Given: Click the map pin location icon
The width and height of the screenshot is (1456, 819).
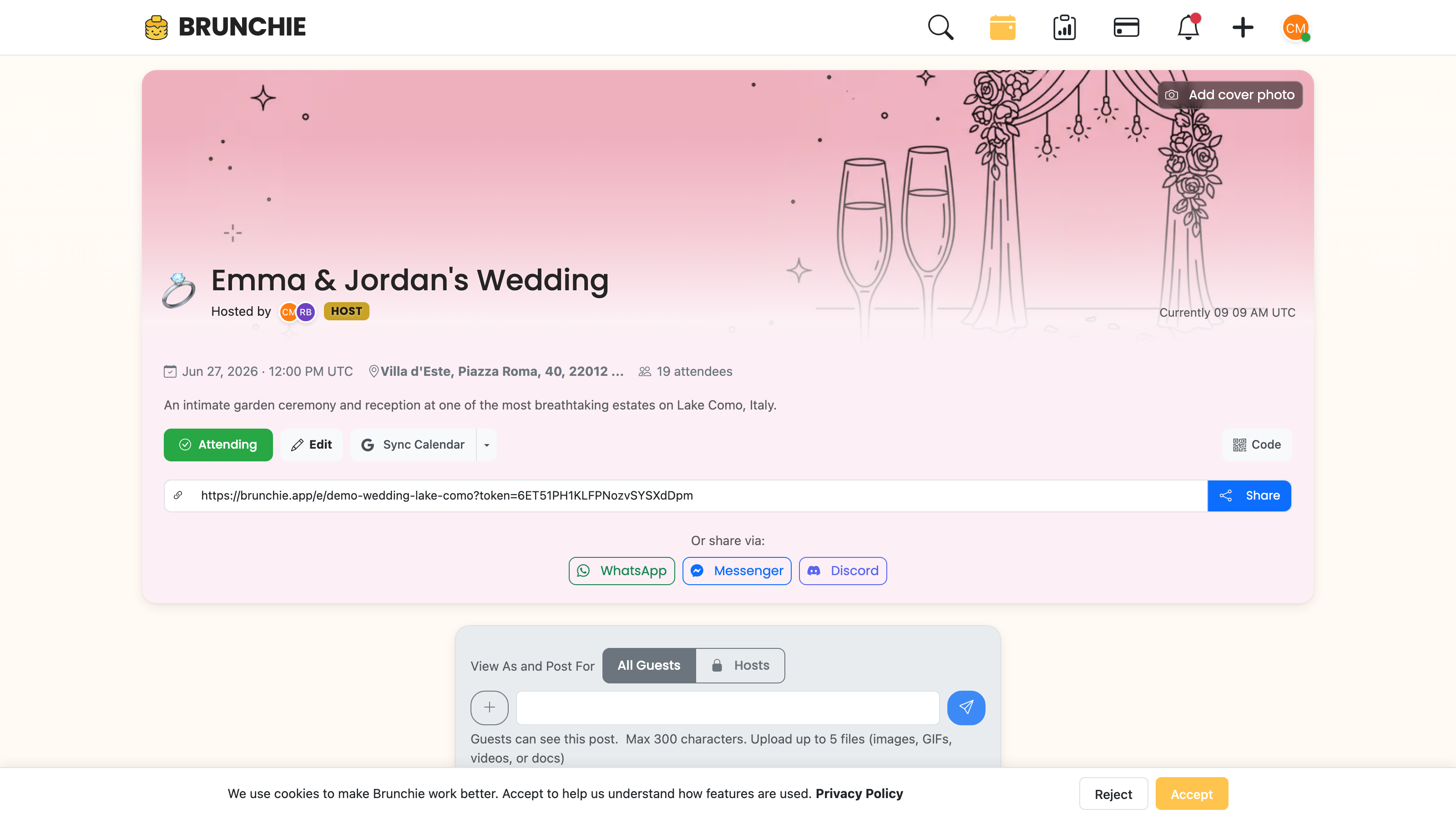Looking at the screenshot, I should [373, 371].
